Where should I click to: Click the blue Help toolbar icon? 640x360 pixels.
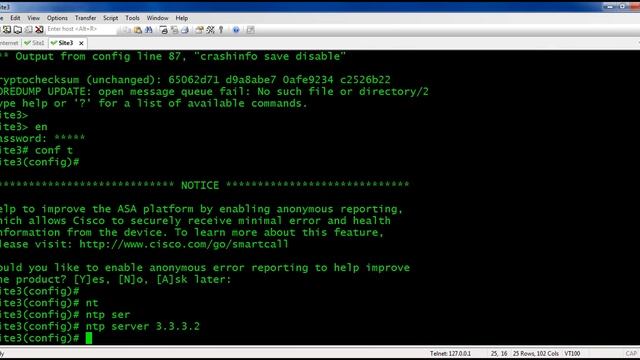[236, 29]
